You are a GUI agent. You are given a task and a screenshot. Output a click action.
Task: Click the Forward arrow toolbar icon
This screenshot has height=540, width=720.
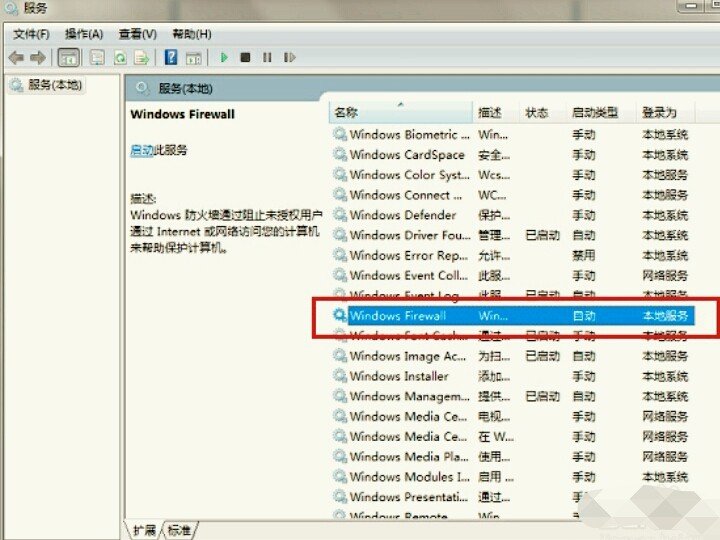[x=38, y=58]
